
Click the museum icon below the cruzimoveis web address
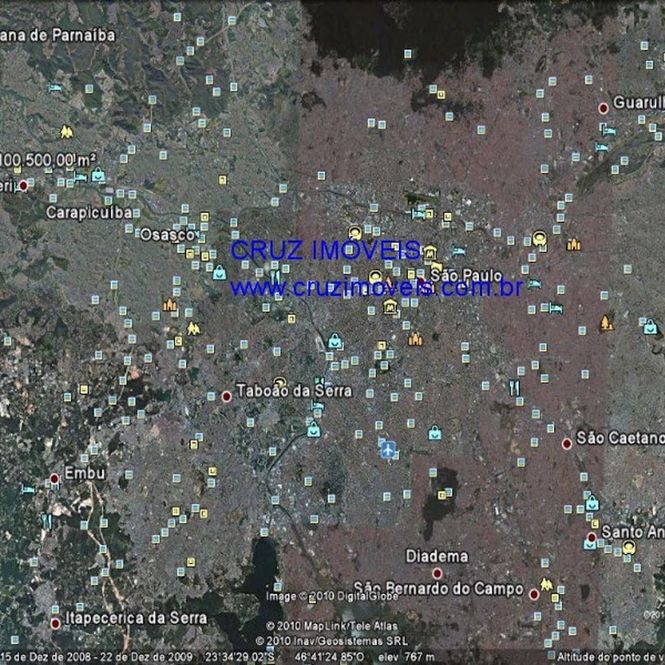(390, 306)
